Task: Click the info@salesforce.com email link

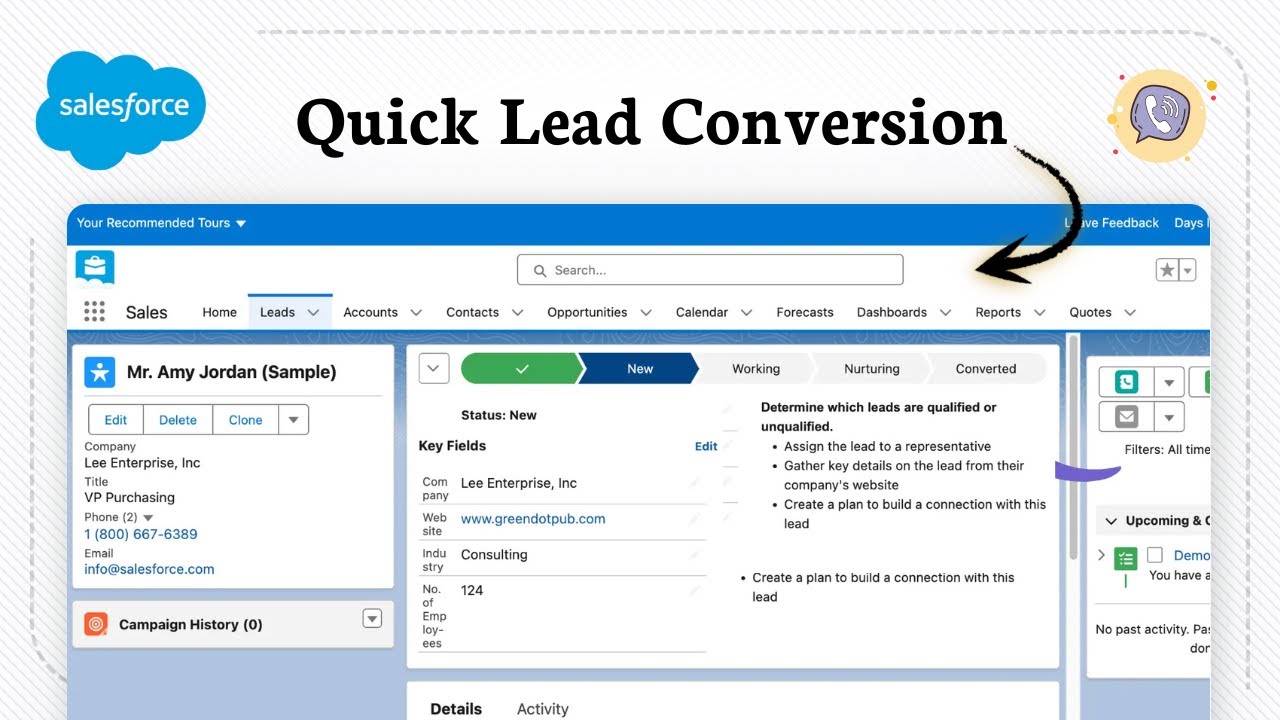Action: tap(149, 569)
